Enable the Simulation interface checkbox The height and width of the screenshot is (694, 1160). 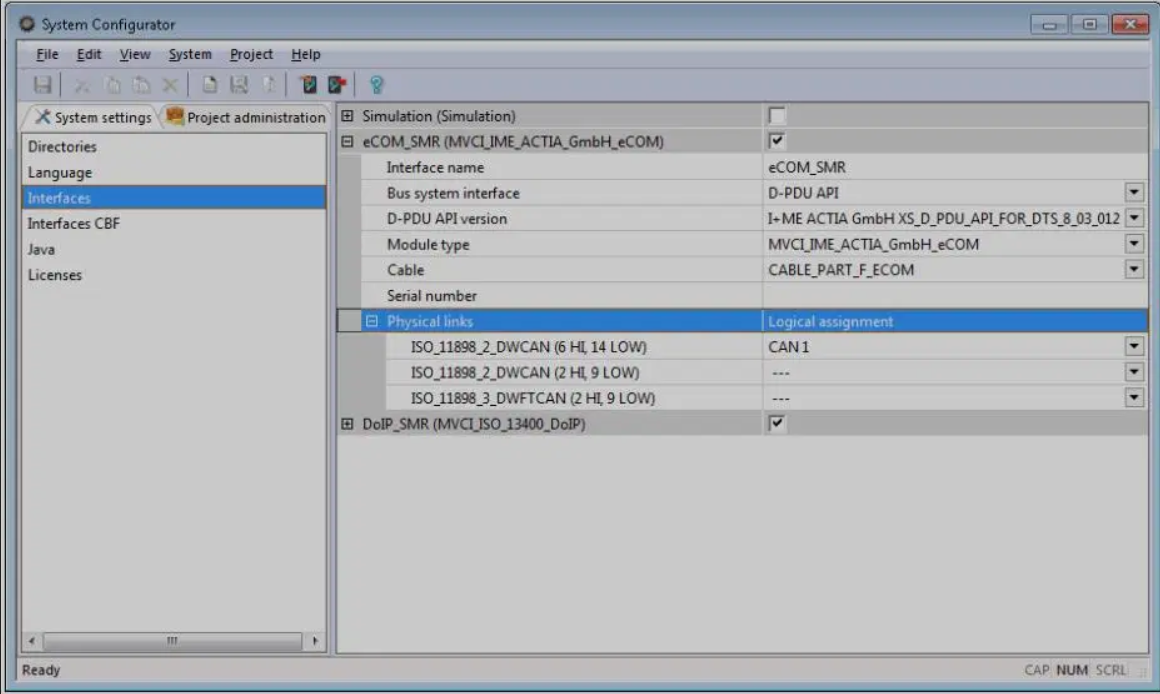(x=777, y=116)
